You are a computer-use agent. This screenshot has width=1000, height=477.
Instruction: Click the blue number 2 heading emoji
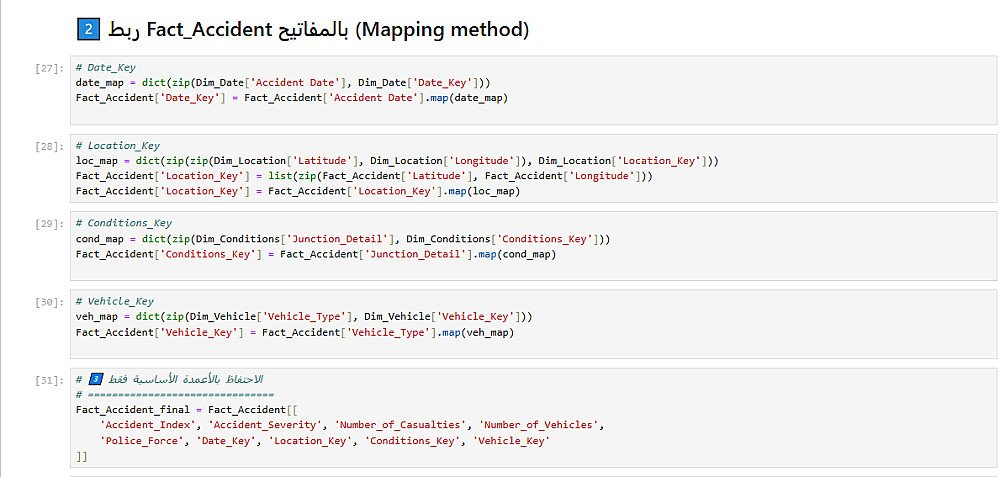click(x=87, y=30)
